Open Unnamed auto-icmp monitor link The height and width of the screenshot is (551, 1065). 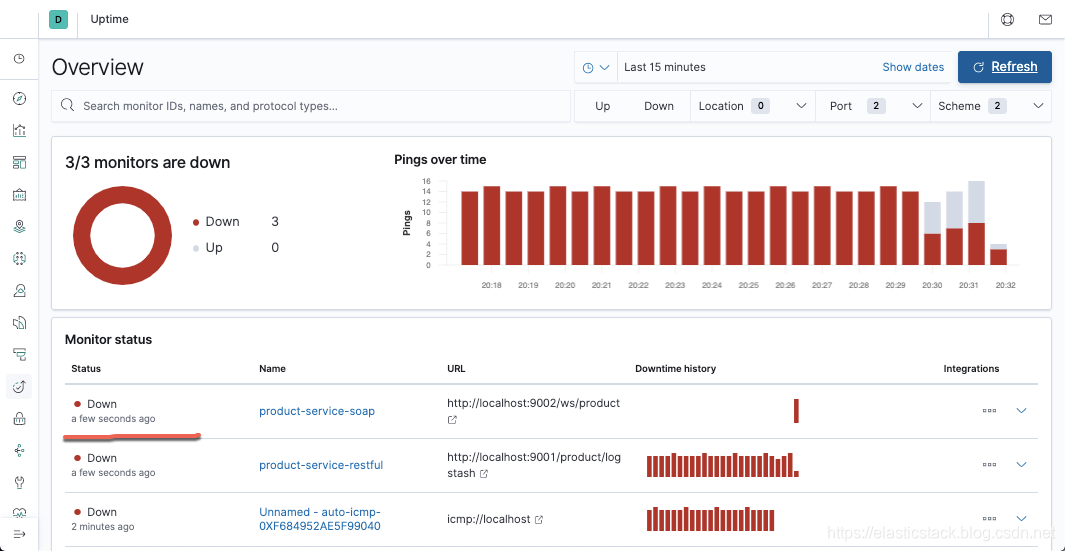click(x=320, y=519)
